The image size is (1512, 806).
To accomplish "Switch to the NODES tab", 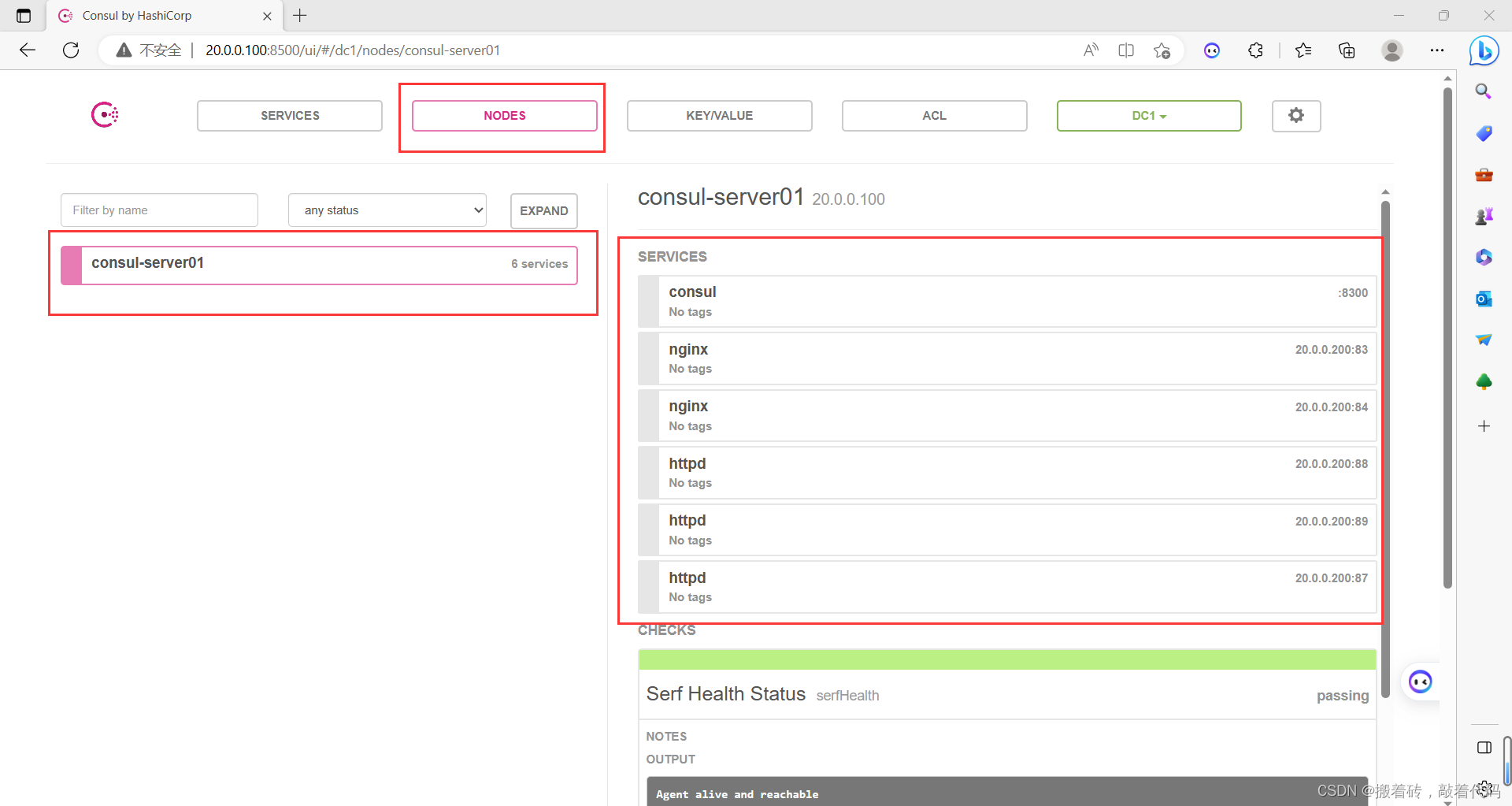I will tap(505, 116).
